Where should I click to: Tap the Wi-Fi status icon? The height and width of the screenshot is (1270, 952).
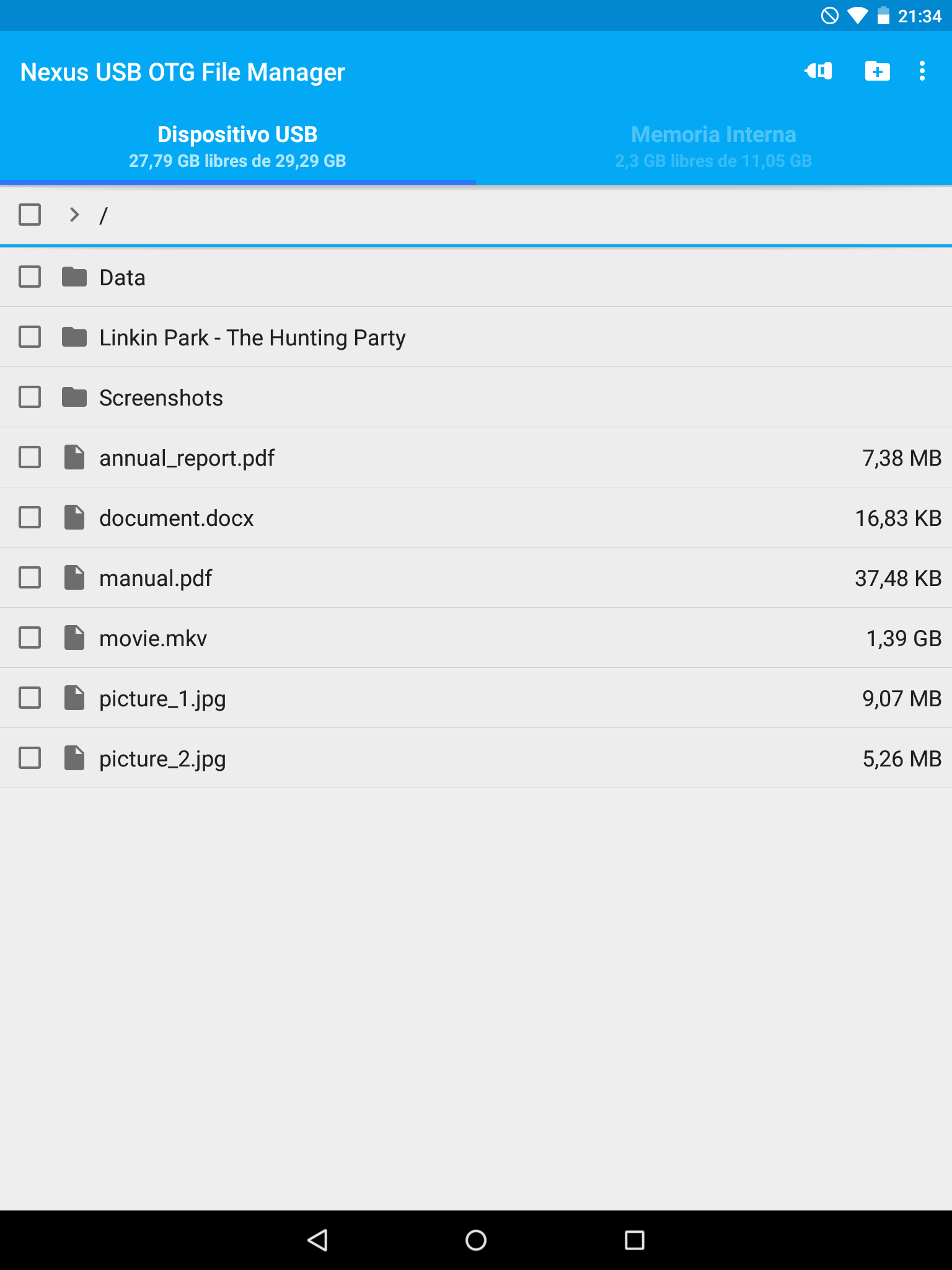pyautogui.click(x=858, y=16)
